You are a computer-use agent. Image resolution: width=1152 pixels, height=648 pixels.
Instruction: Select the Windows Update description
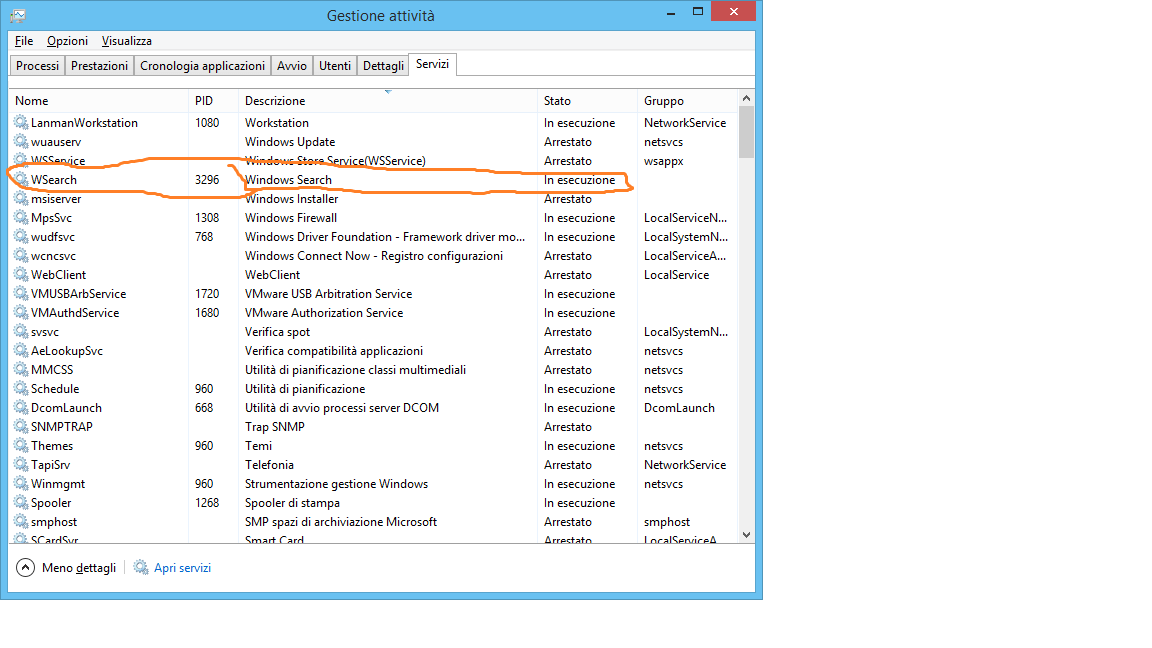pos(289,141)
